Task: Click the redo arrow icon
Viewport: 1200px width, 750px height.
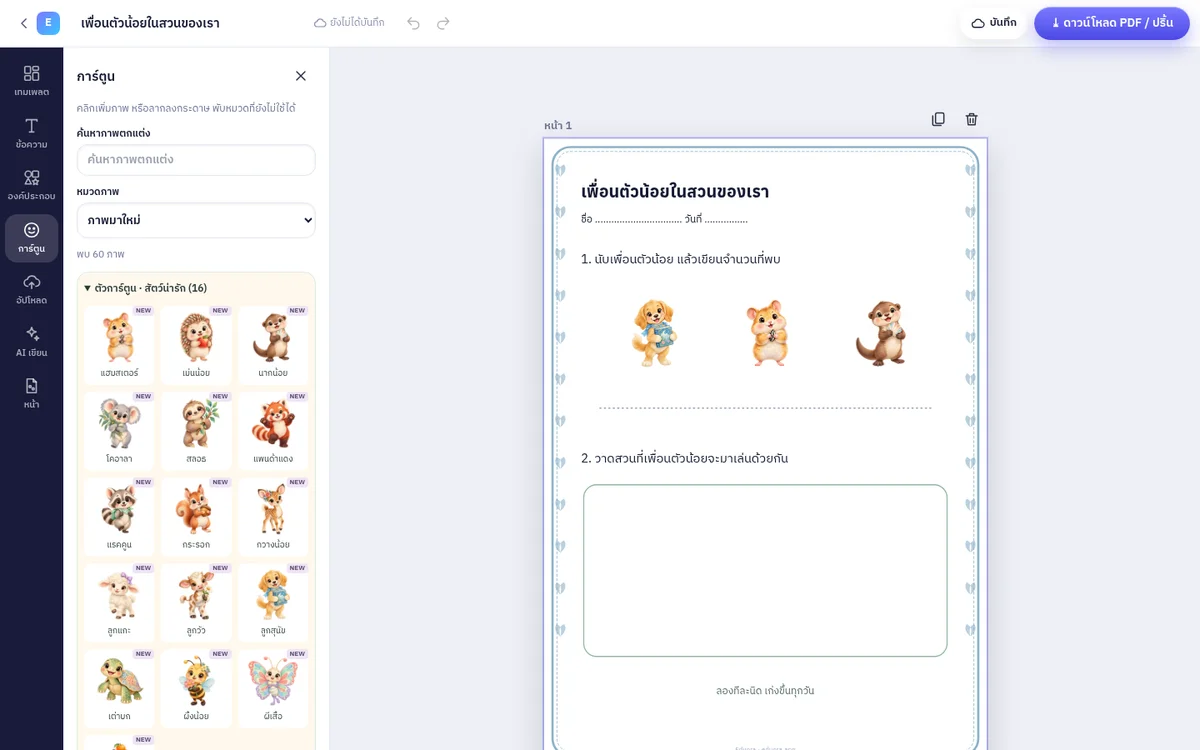Action: (x=443, y=23)
